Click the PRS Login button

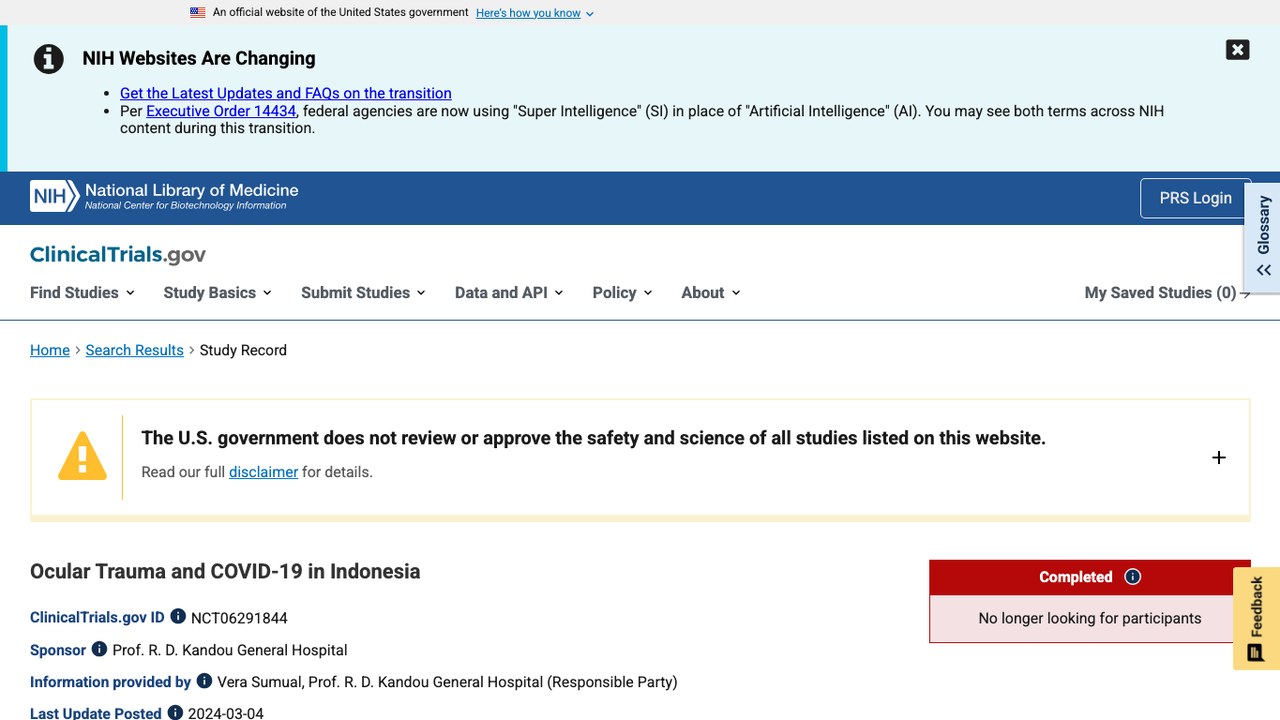tap(1195, 198)
